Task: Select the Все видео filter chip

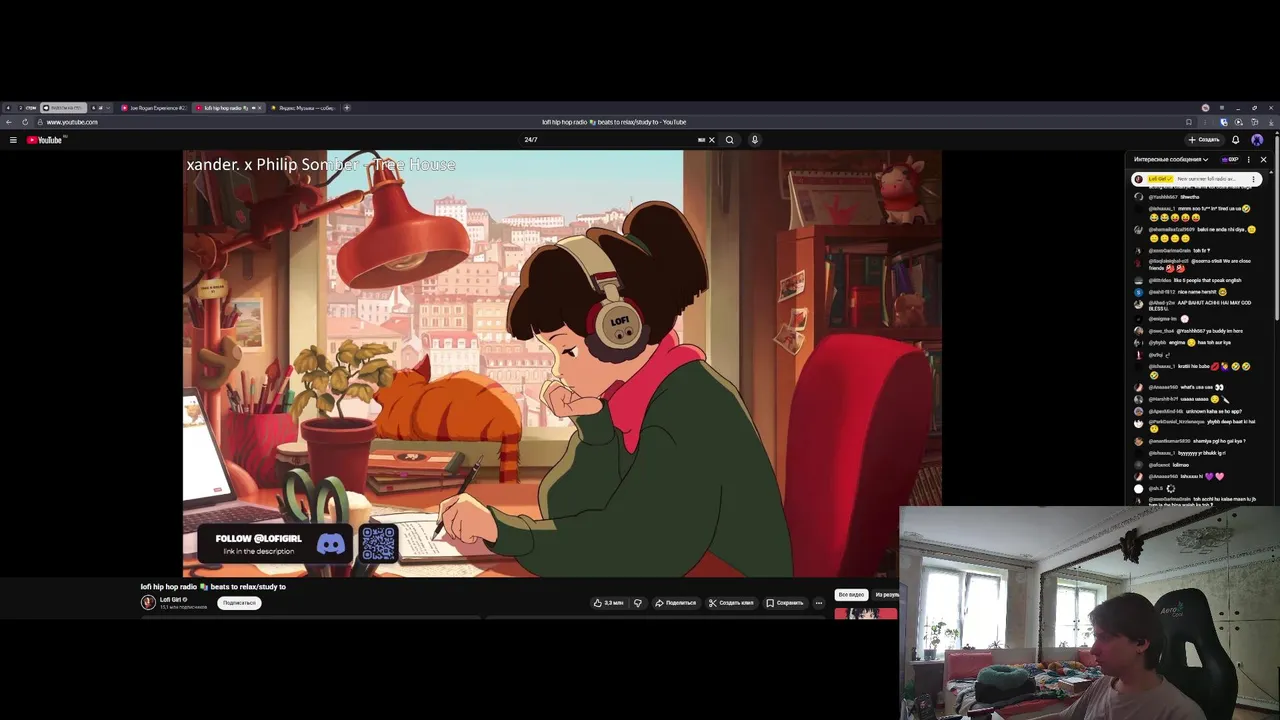Action: pos(851,595)
